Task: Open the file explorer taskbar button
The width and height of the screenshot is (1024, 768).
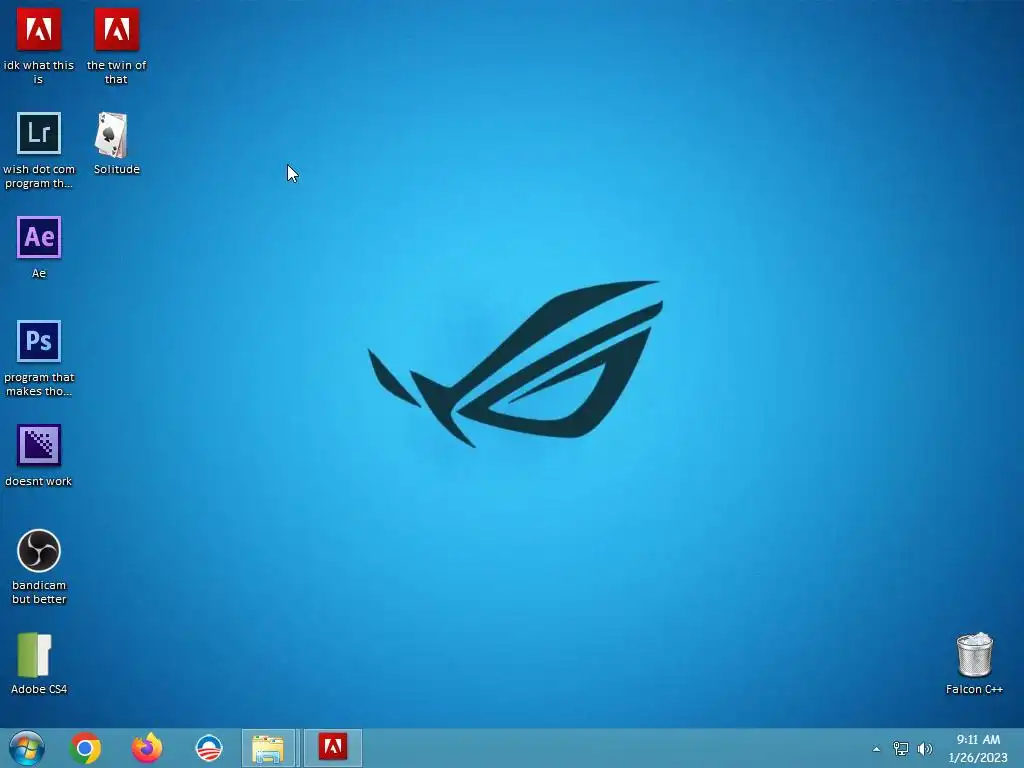Action: (x=268, y=748)
